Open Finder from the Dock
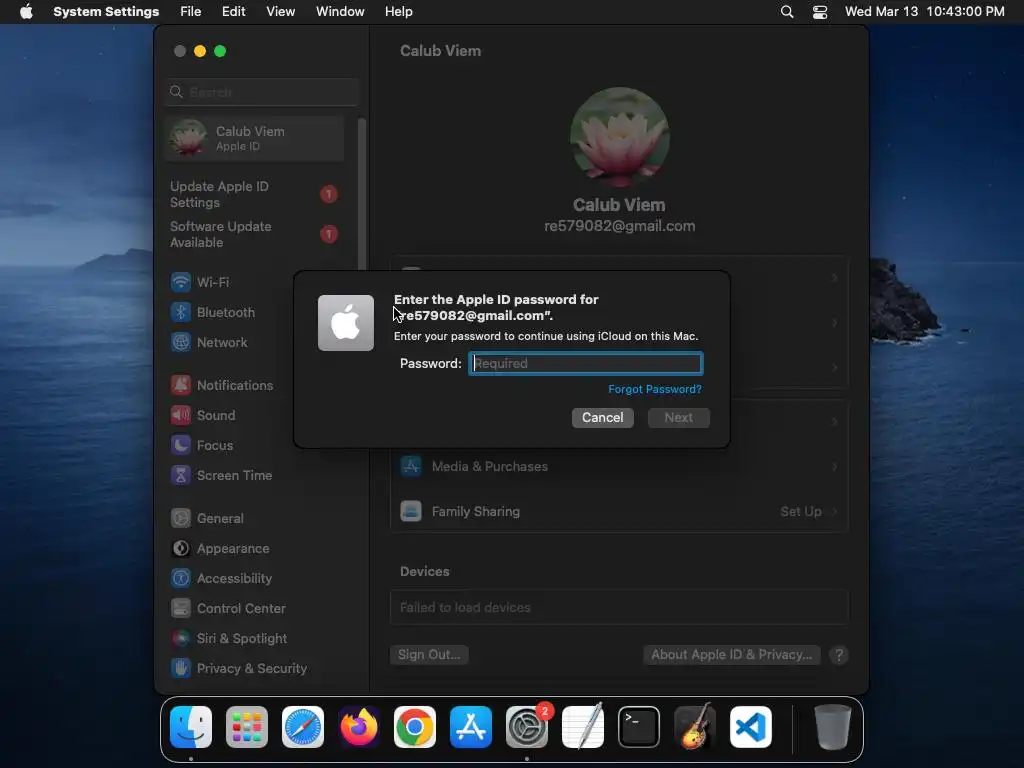The height and width of the screenshot is (768, 1024). pos(191,727)
